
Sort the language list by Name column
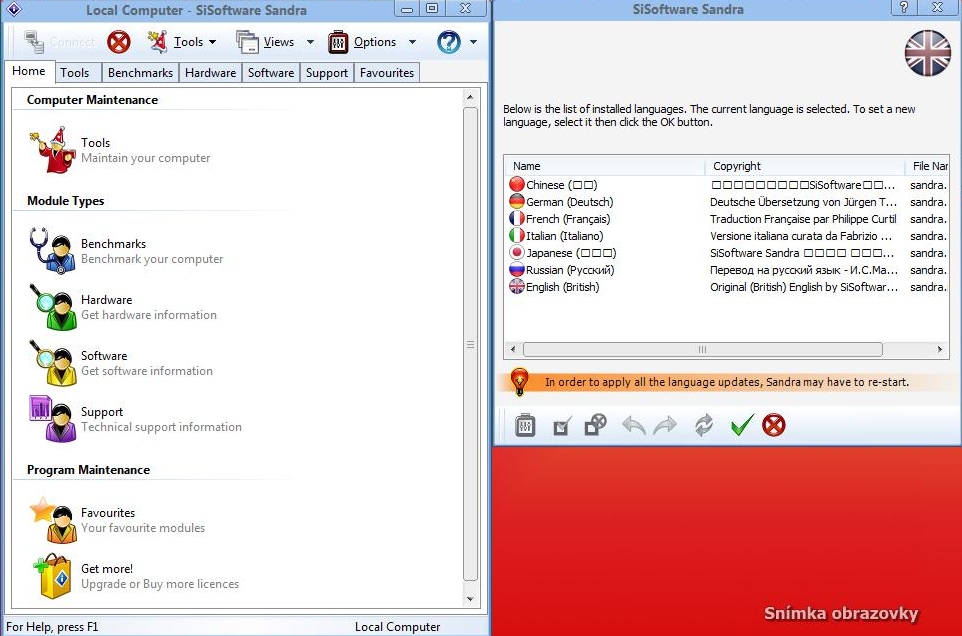coord(605,166)
